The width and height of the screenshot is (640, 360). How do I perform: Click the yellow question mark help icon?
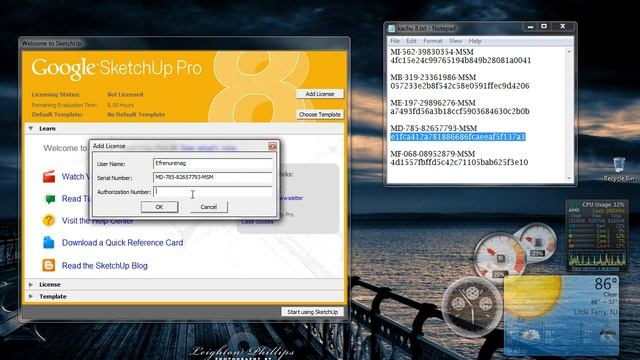point(49,220)
